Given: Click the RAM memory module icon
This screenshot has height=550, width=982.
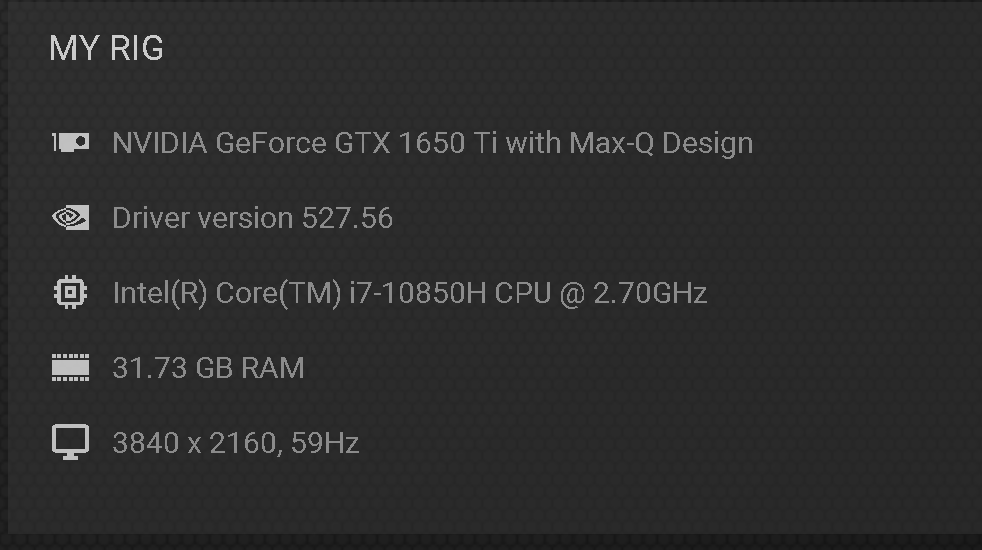Looking at the screenshot, I should (70, 367).
